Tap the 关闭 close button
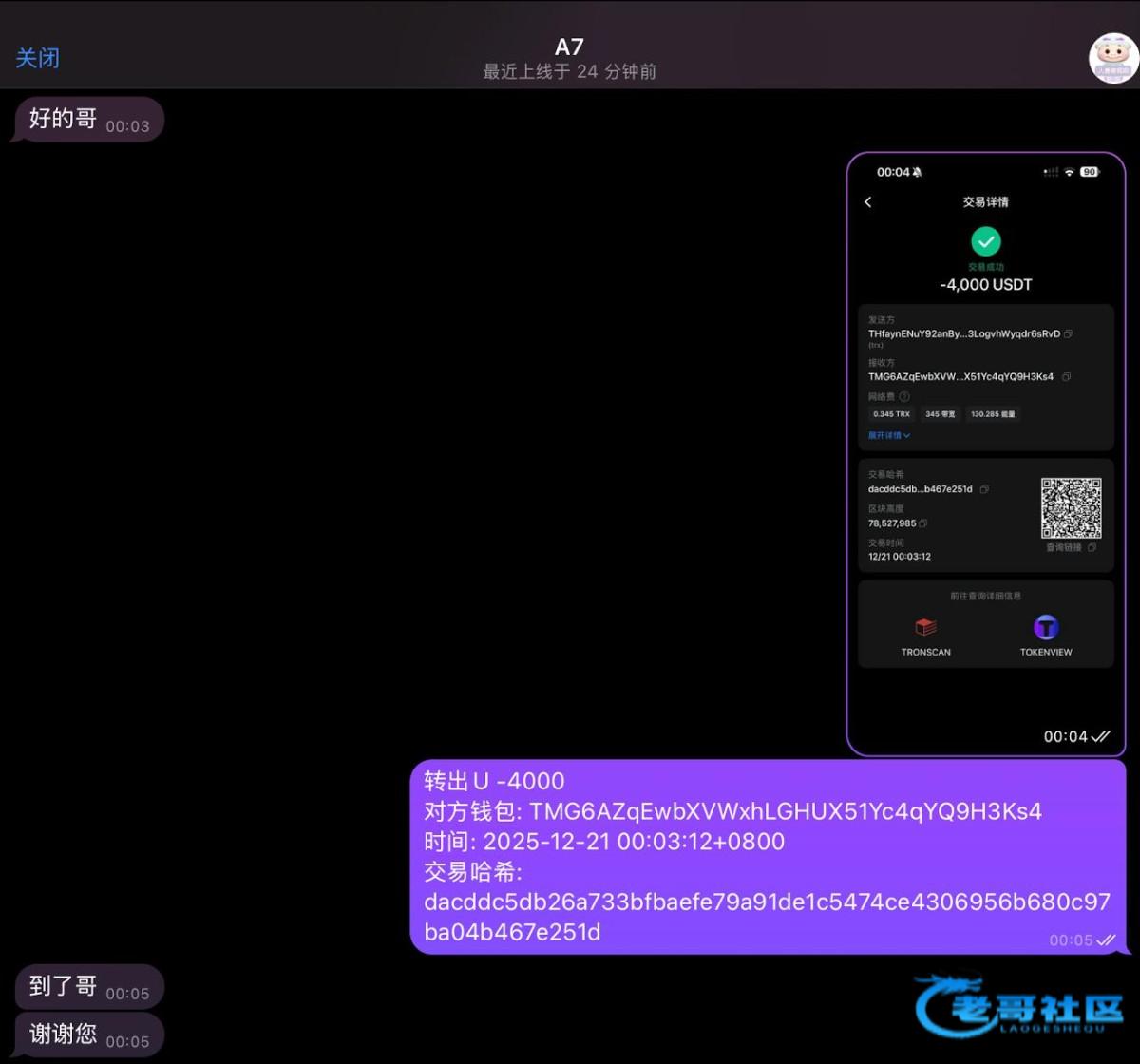Image resolution: width=1140 pixels, height=1064 pixels. 38,58
